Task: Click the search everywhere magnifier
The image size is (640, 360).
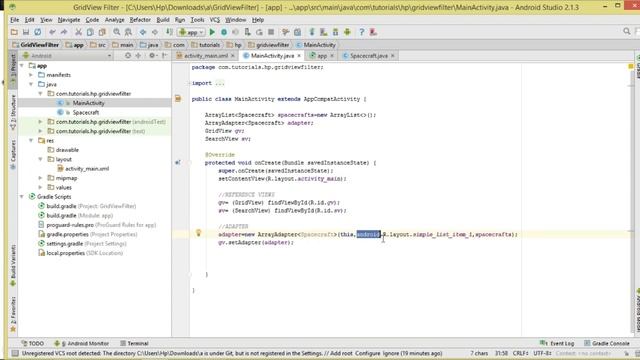Action: pyautogui.click(x=627, y=31)
